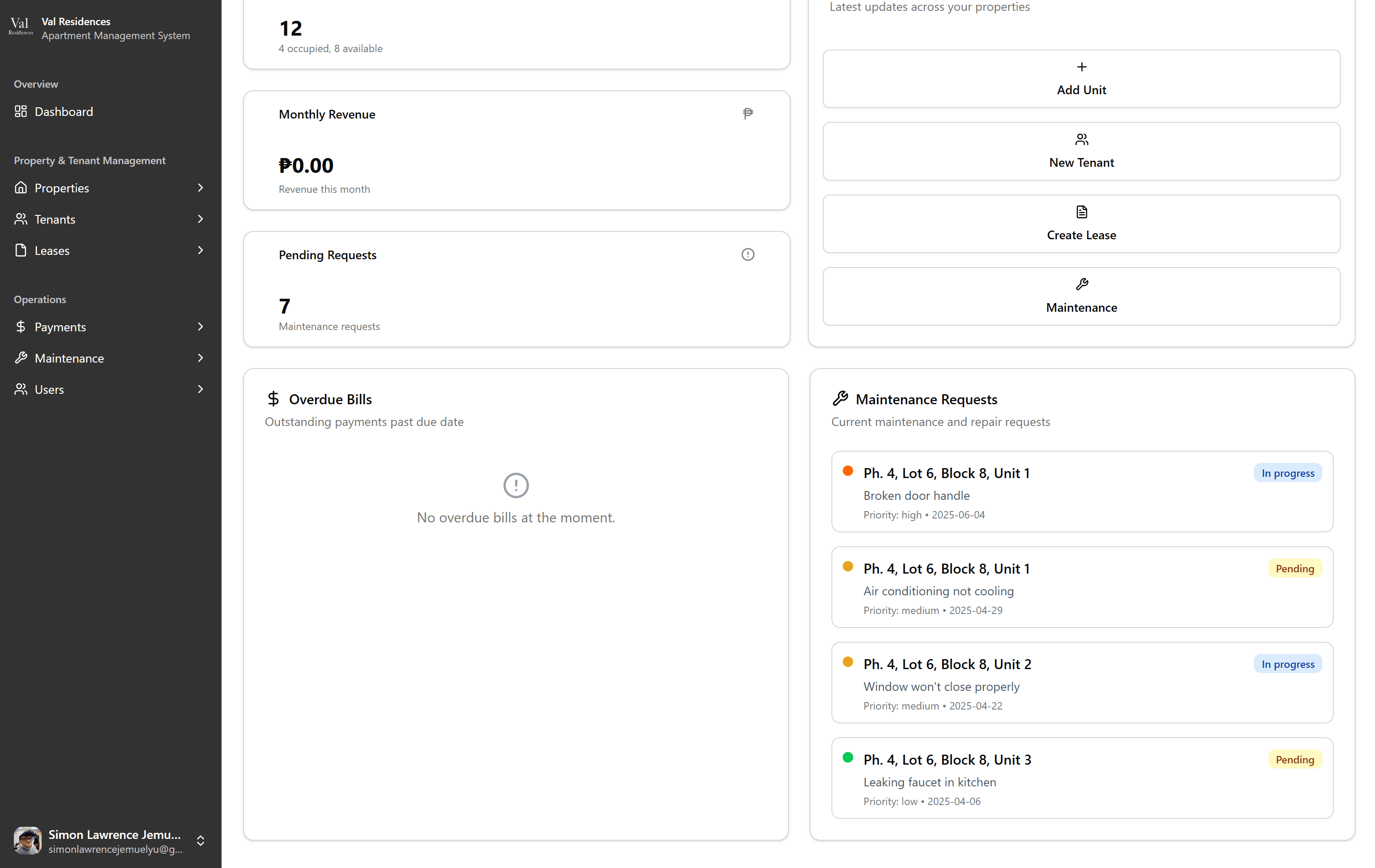The height and width of the screenshot is (868, 1375).
Task: Click the alert icon on Pending Requests card
Action: 748,255
